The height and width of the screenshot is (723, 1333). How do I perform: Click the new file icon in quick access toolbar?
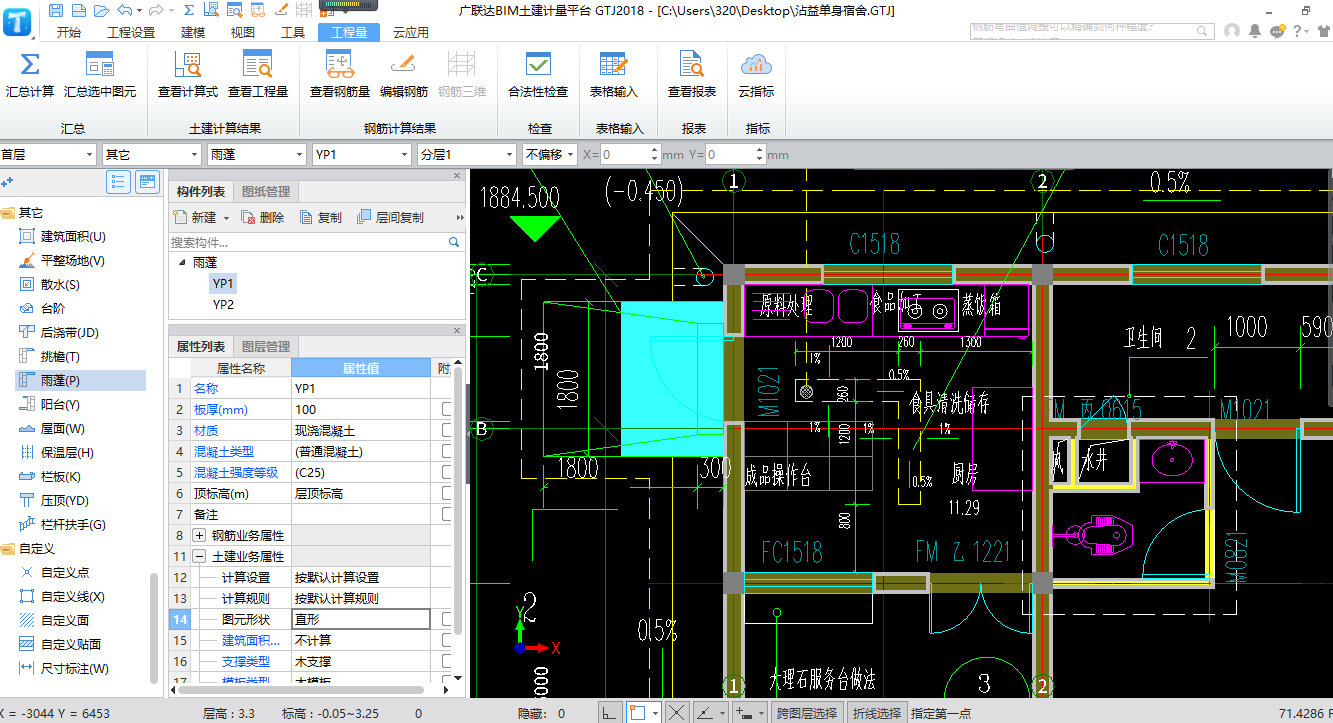pos(79,10)
